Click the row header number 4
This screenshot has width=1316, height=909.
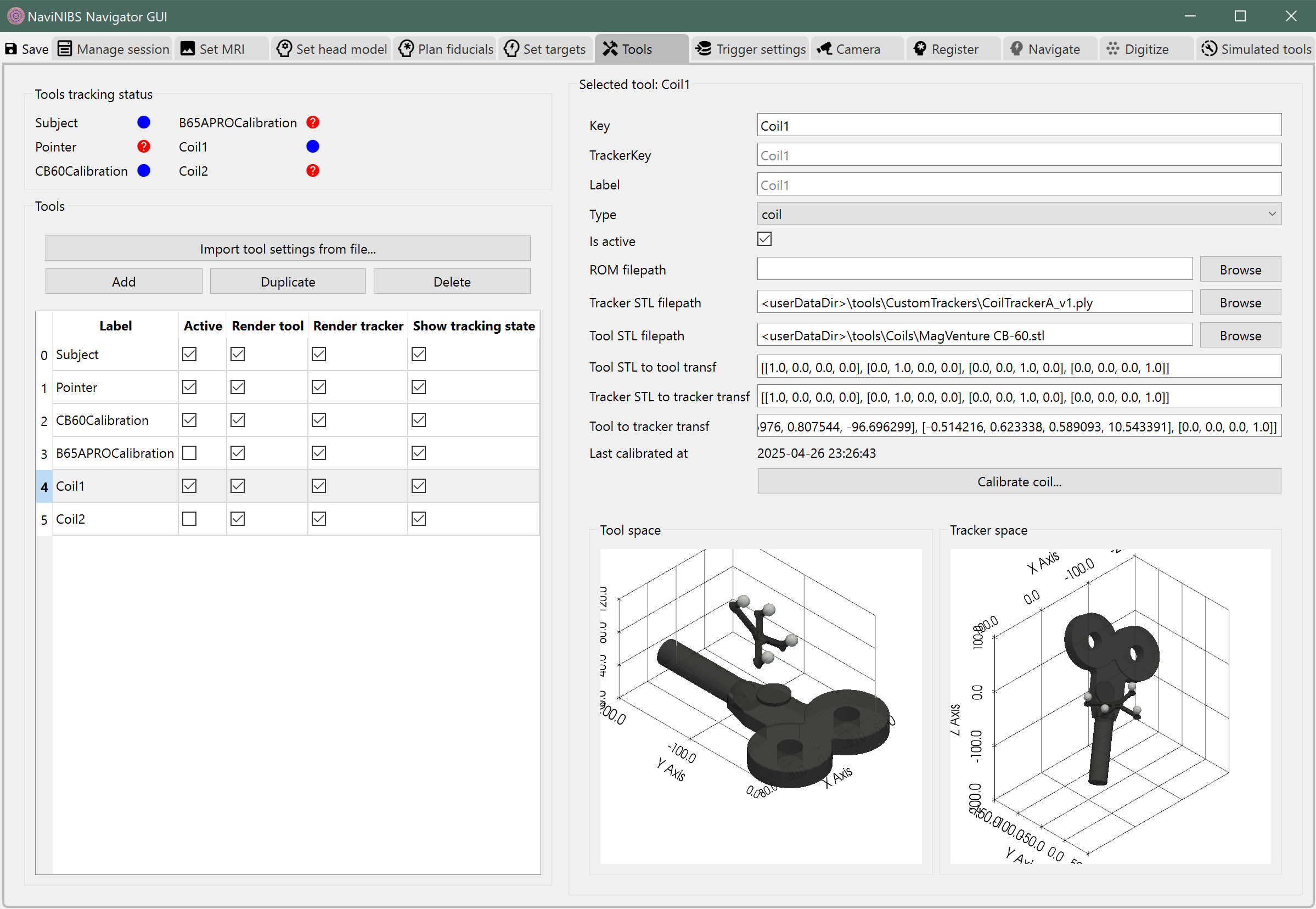44,486
